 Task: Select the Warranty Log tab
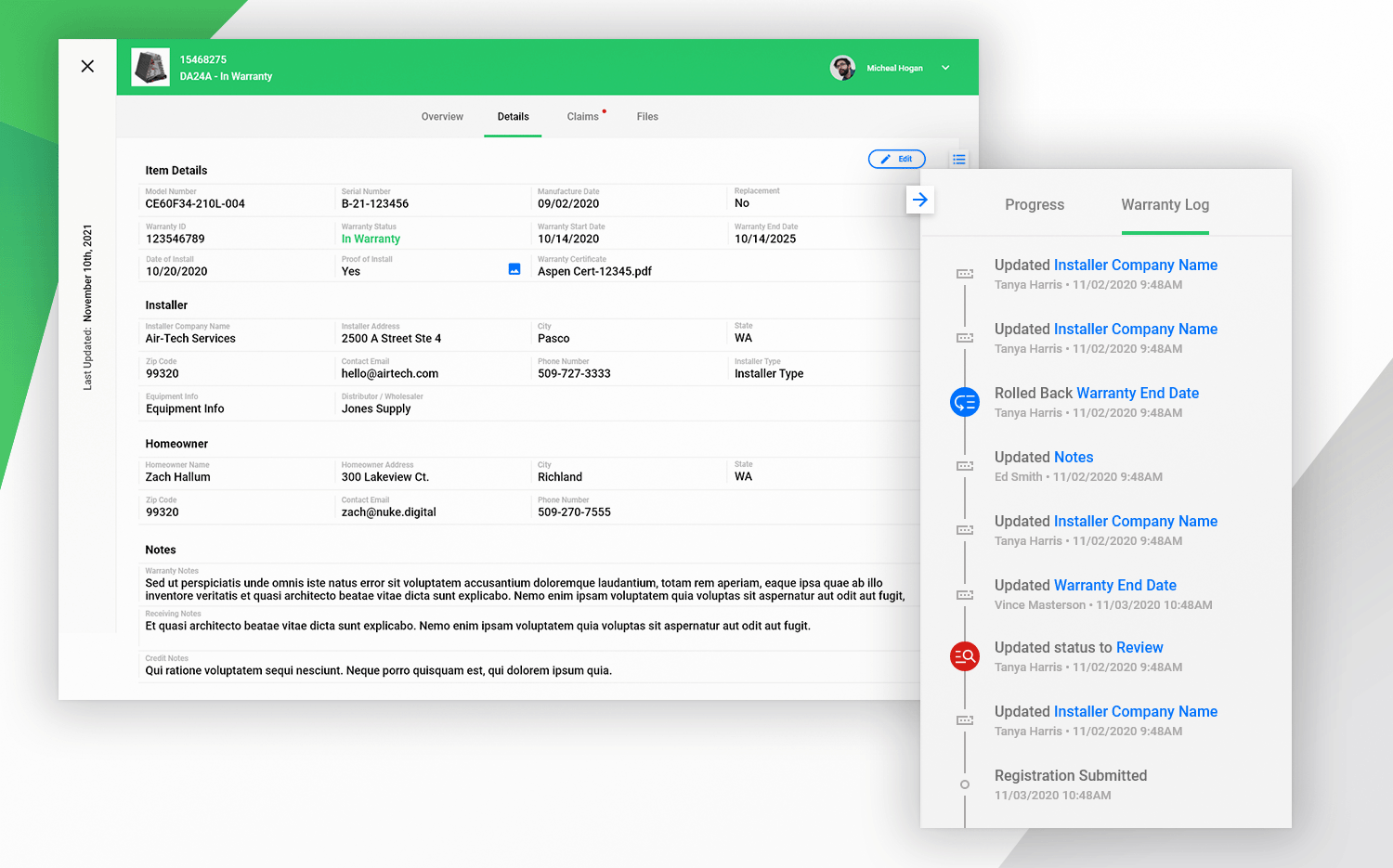point(1165,205)
